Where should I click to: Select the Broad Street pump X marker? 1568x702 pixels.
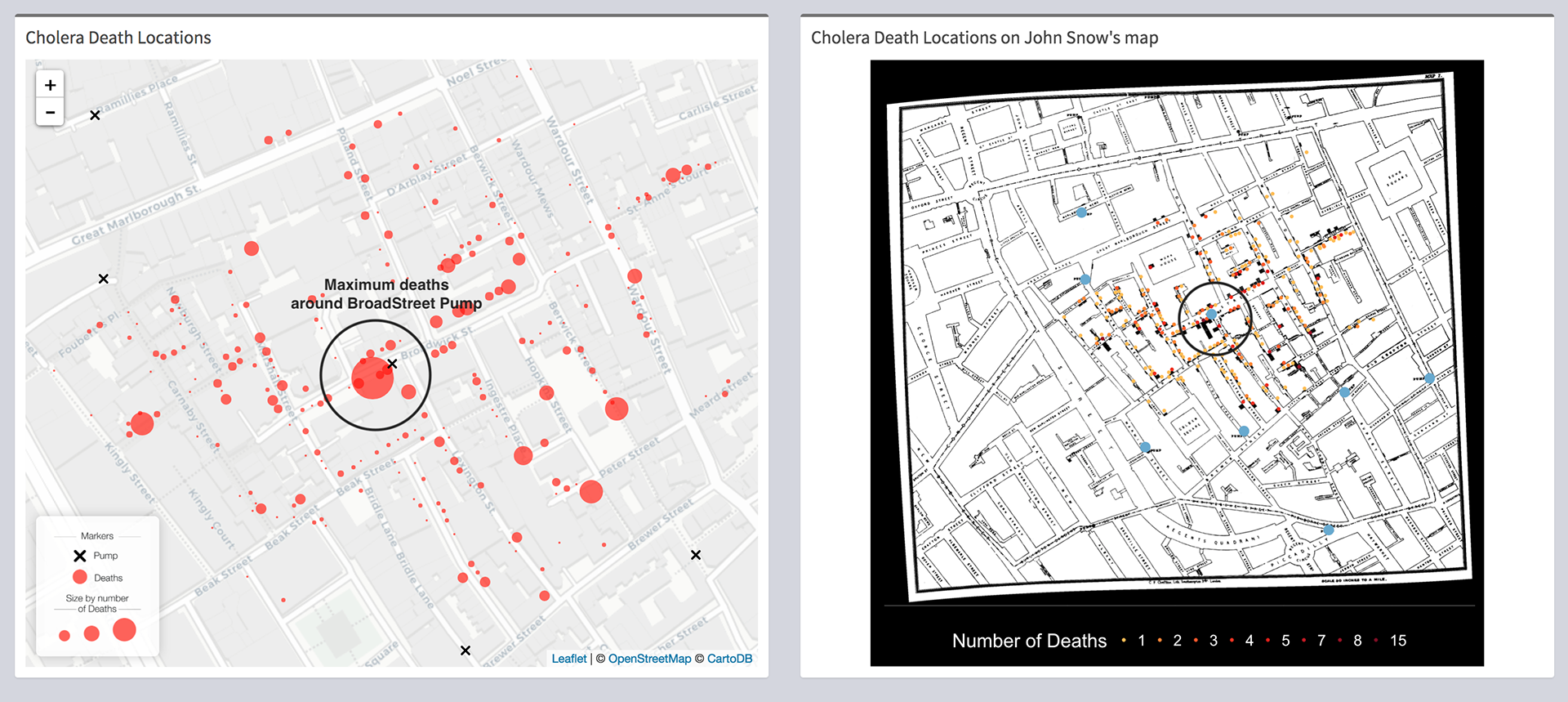[x=392, y=364]
